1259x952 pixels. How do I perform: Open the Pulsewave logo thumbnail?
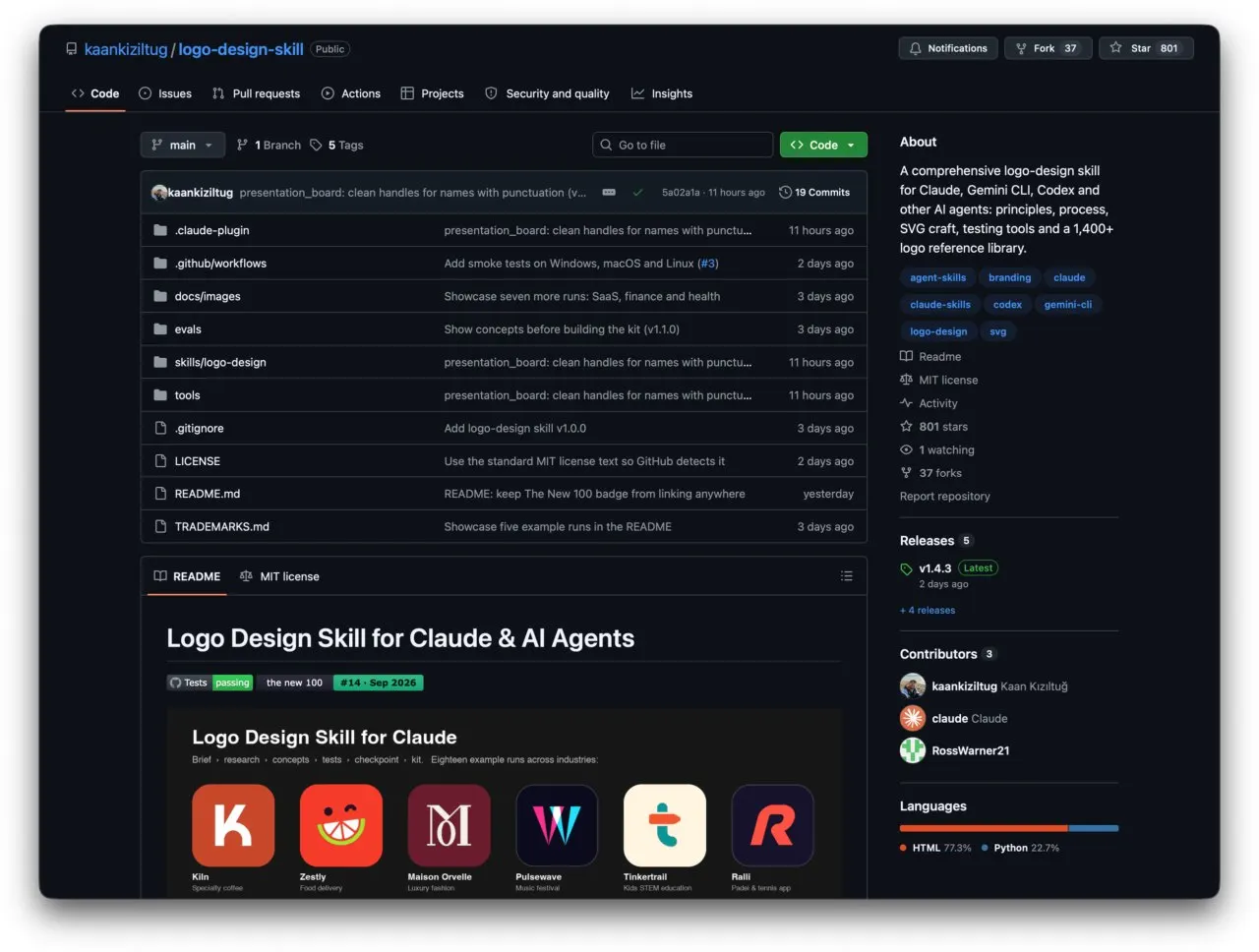click(557, 825)
